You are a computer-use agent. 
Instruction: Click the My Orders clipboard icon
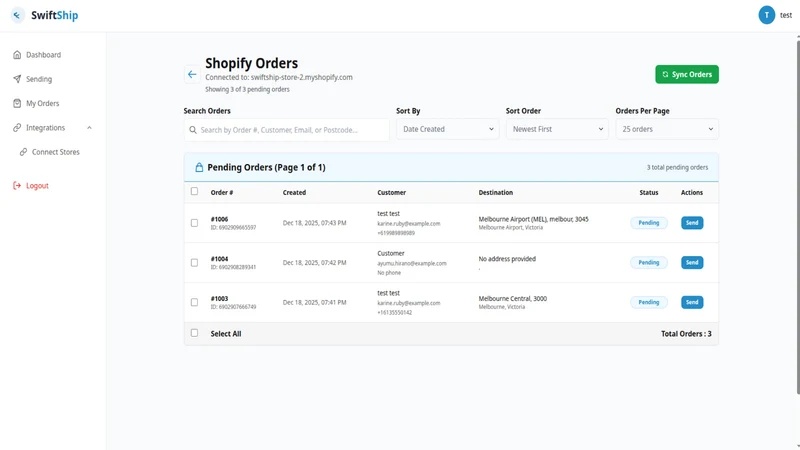point(17,103)
